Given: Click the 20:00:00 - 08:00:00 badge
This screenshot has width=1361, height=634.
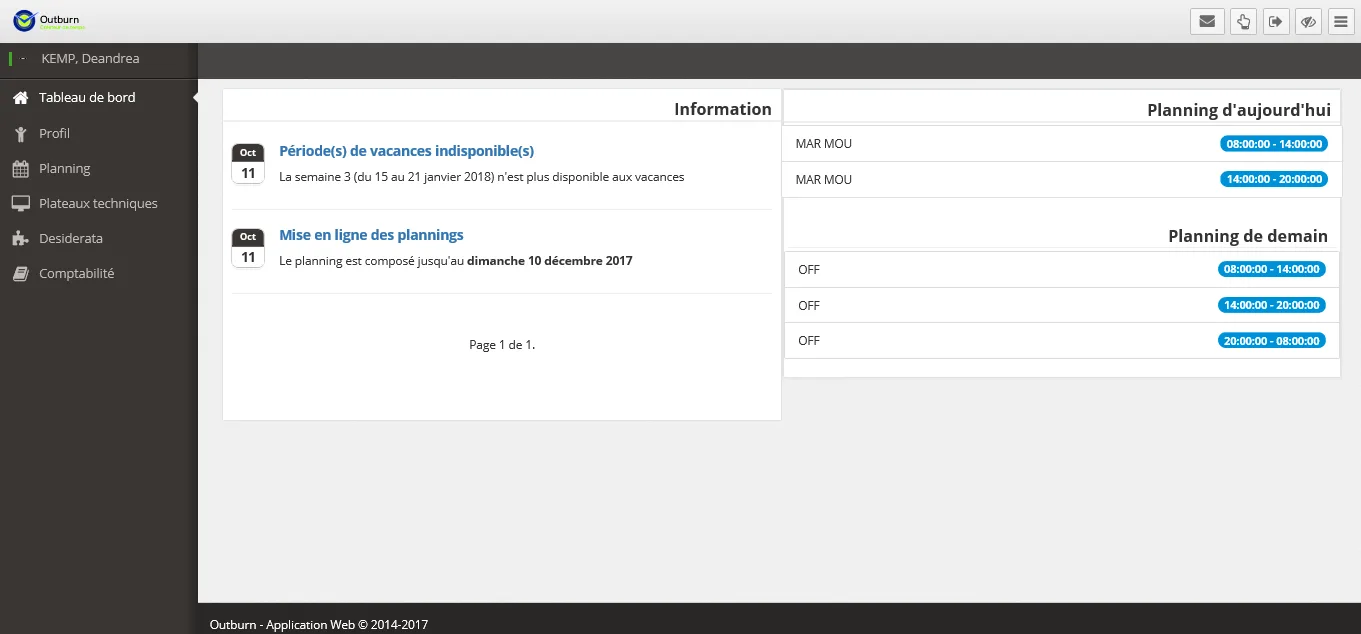Looking at the screenshot, I should (1272, 341).
